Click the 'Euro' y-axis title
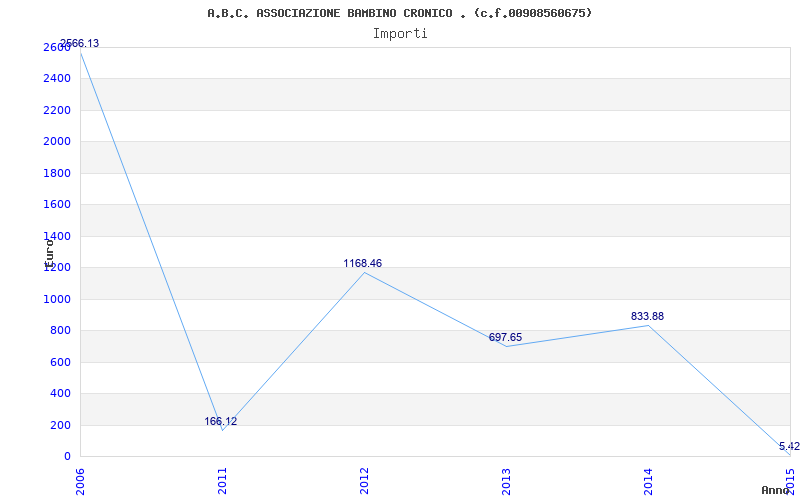Viewport: 800px width, 500px height. pos(49,253)
